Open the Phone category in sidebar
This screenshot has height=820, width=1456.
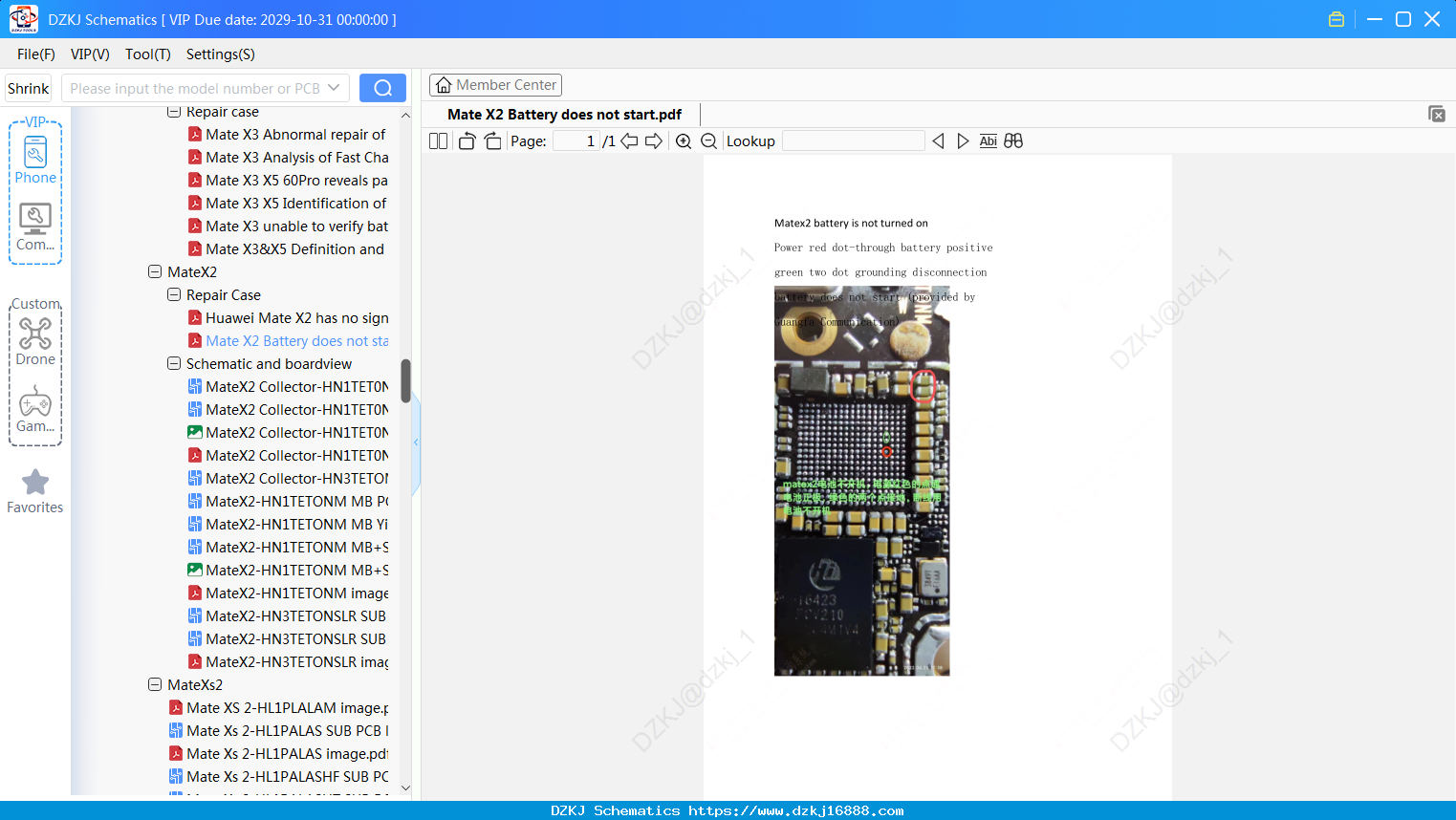35,161
